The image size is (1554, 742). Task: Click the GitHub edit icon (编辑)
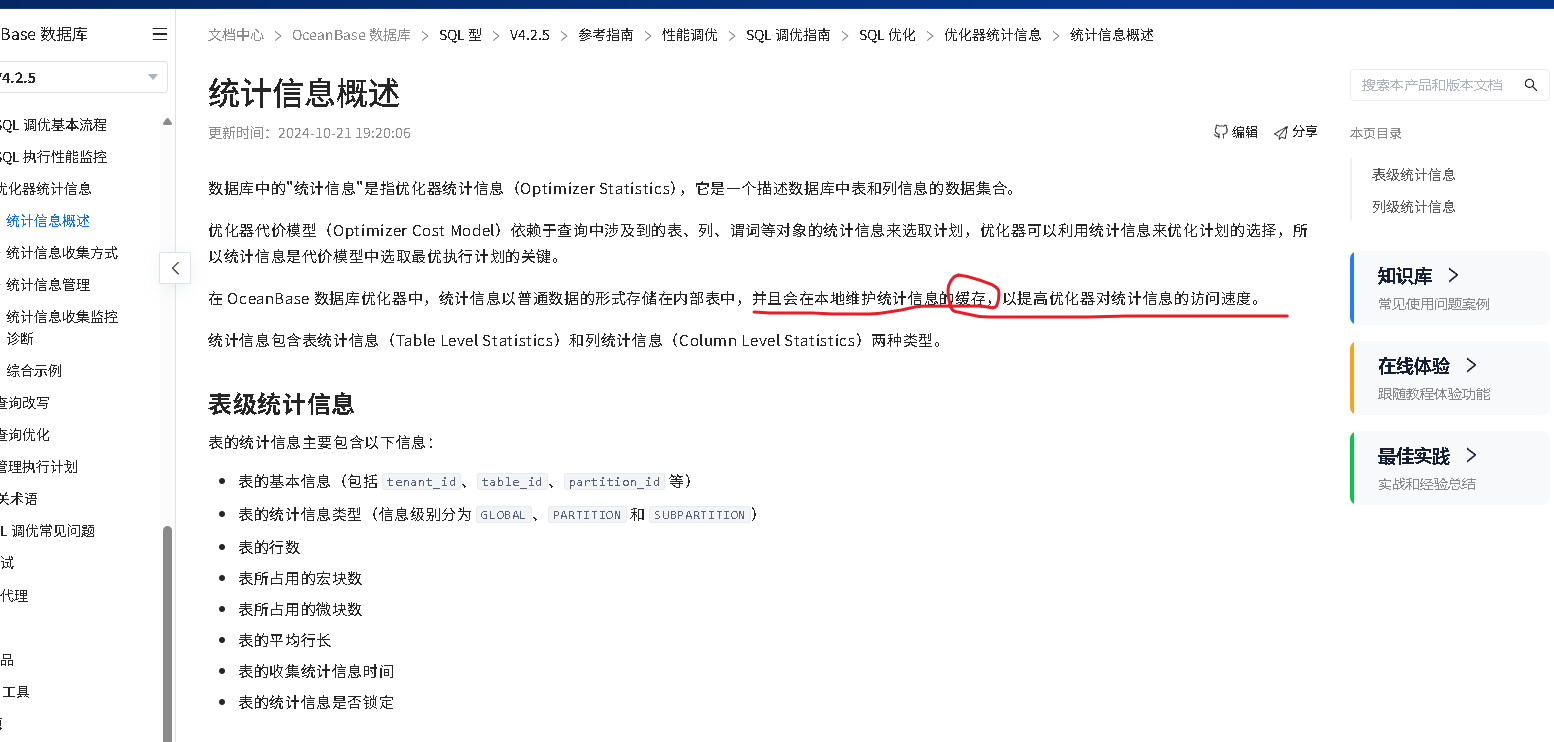(1221, 132)
